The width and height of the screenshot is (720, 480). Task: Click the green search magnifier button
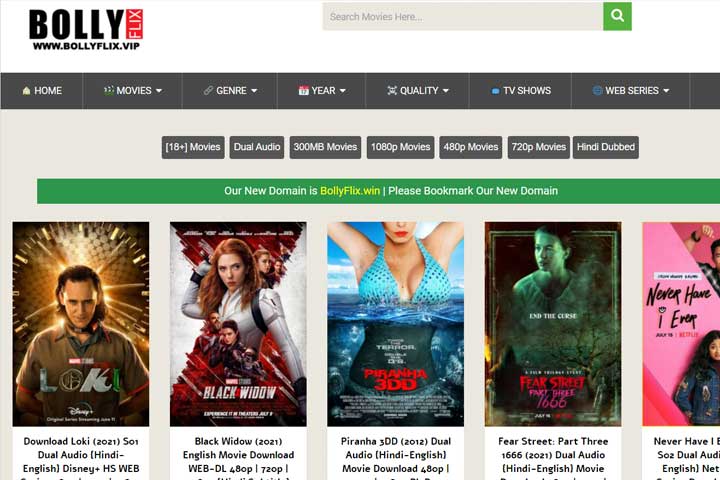pos(617,17)
